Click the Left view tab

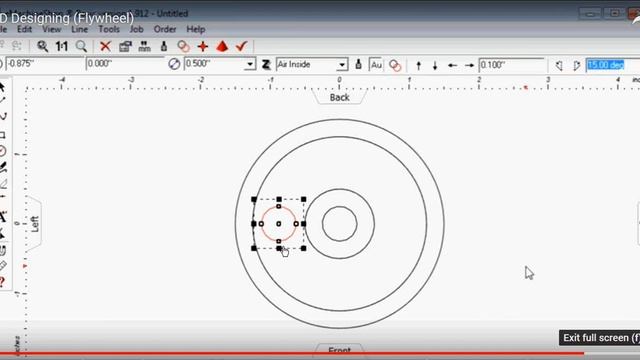pos(35,224)
